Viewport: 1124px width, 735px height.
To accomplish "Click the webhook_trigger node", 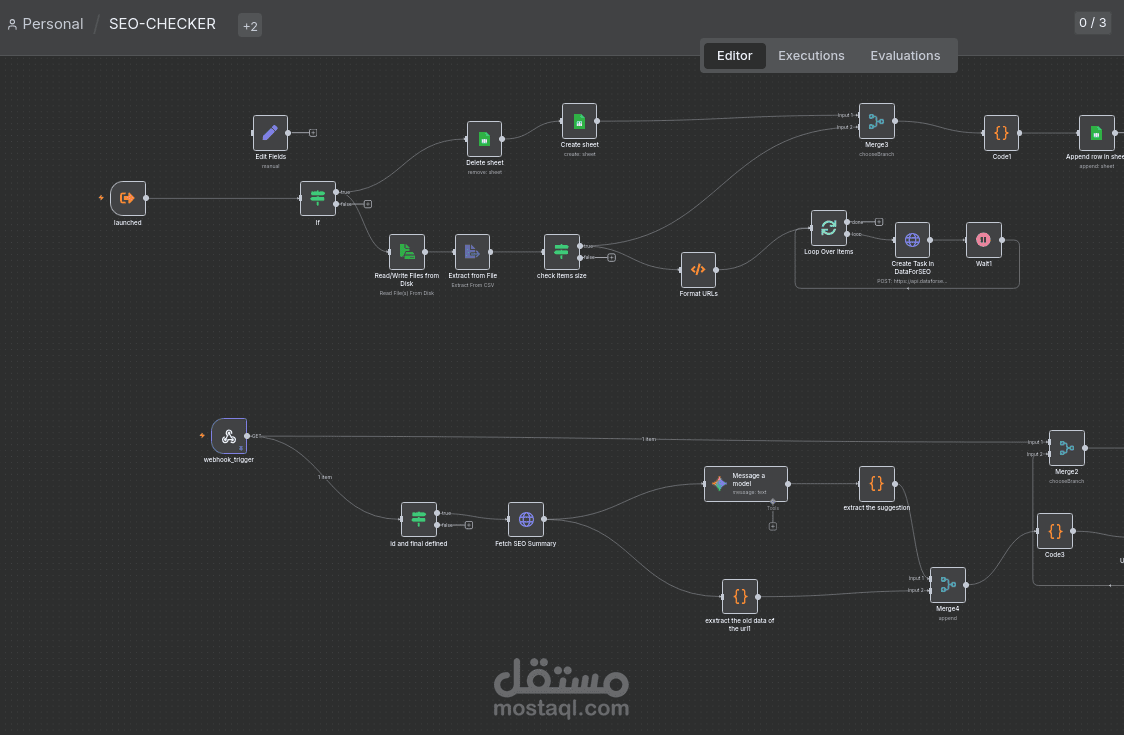I will point(229,436).
